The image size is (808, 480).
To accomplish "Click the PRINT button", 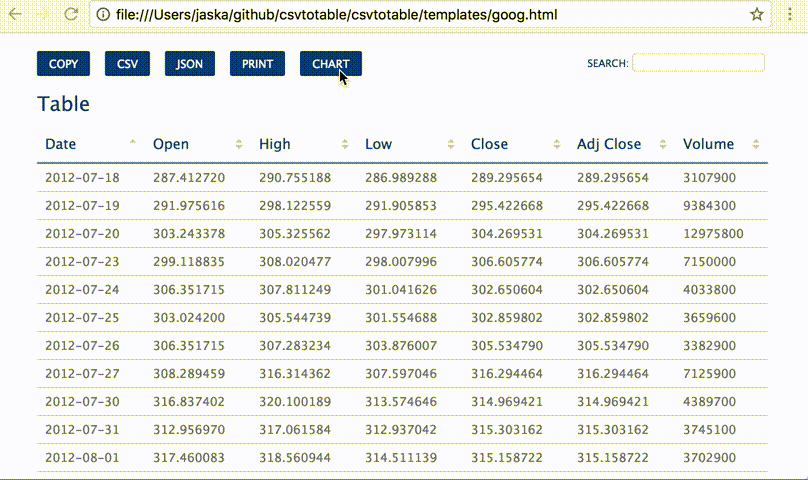I will point(257,63).
